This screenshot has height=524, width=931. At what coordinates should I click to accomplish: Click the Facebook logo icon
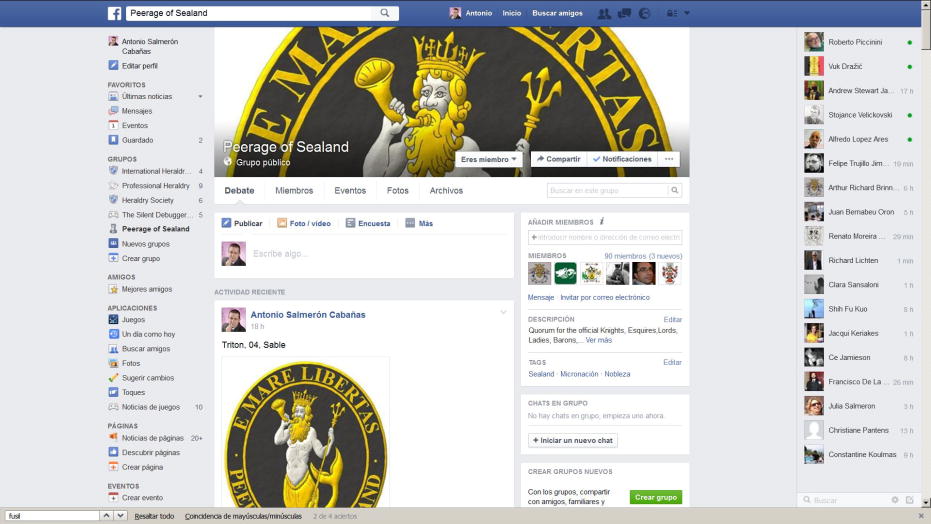[115, 13]
